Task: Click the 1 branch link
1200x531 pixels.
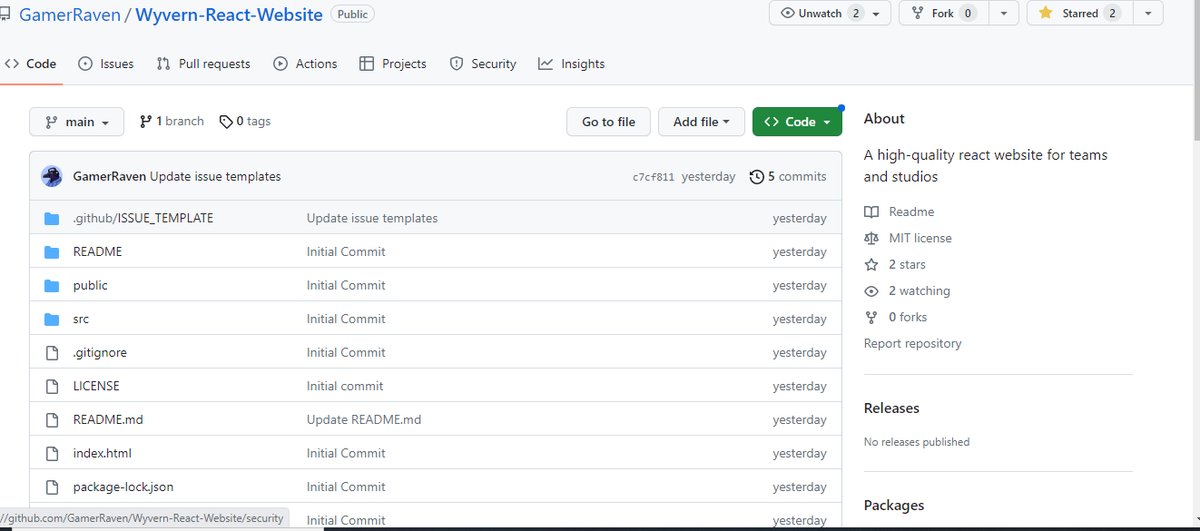Action: pyautogui.click(x=172, y=122)
